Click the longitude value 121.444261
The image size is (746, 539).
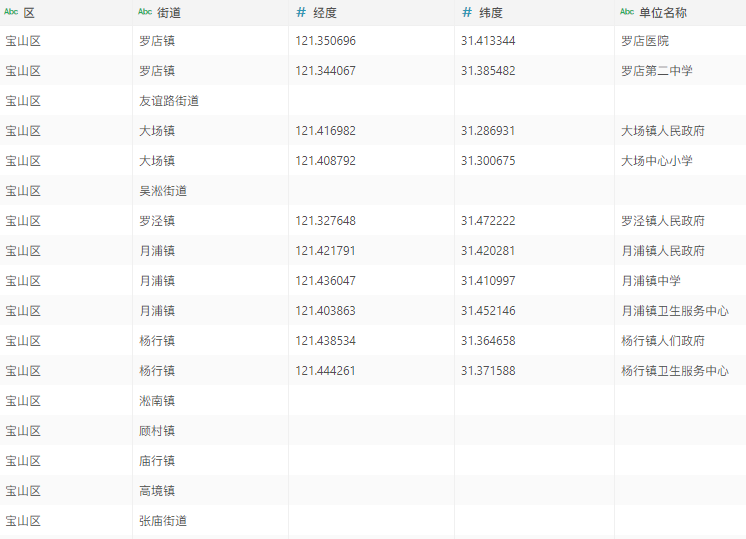pos(326,371)
